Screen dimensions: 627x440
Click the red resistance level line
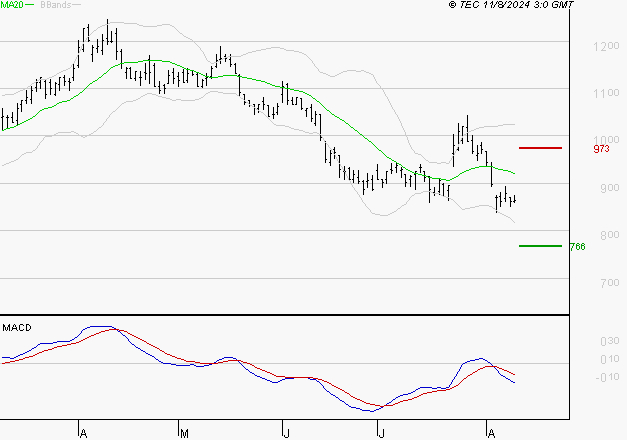(540, 148)
